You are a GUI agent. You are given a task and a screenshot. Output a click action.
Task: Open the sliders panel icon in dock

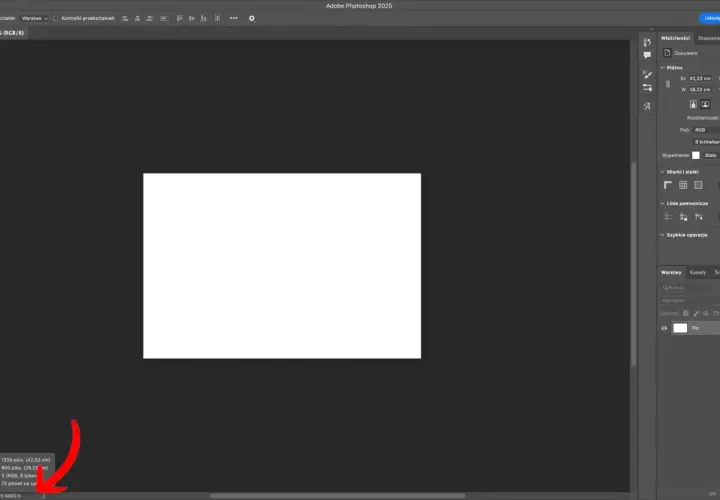(x=647, y=87)
